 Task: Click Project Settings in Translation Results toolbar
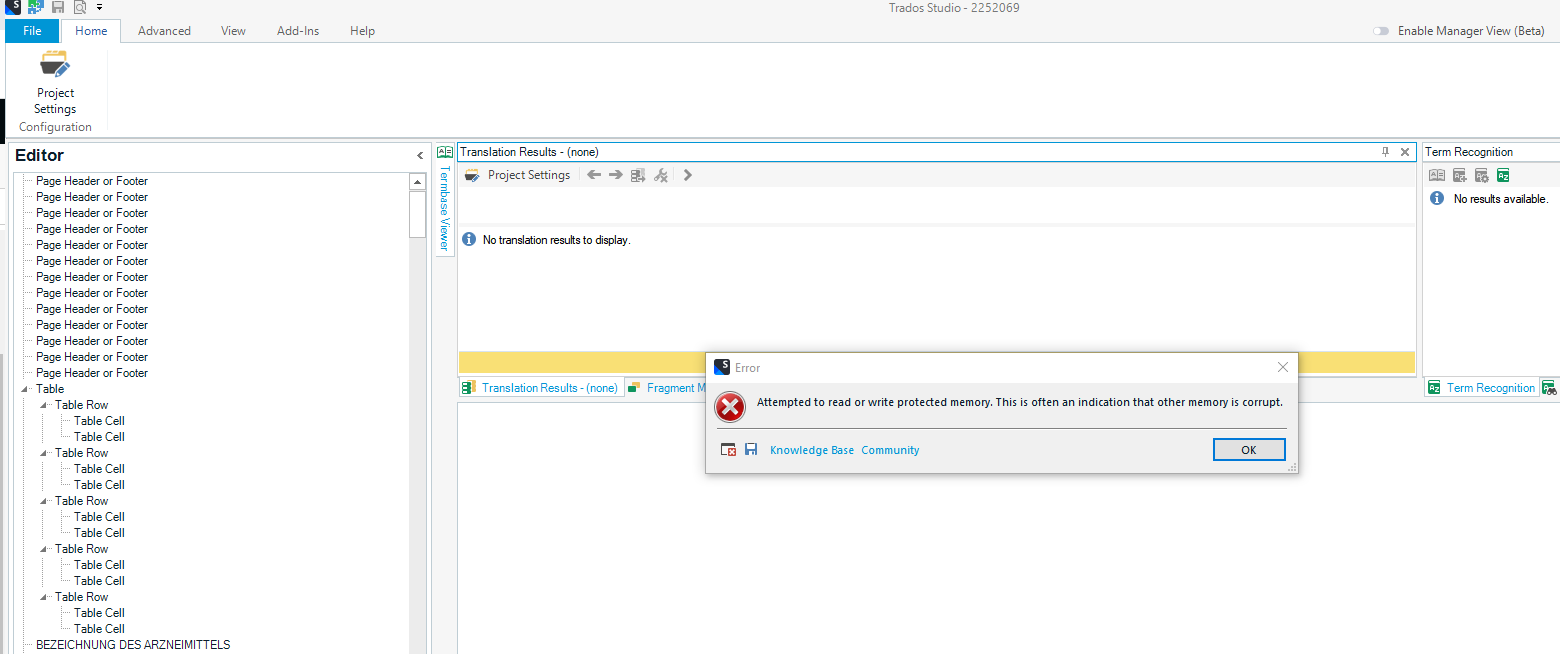(518, 175)
